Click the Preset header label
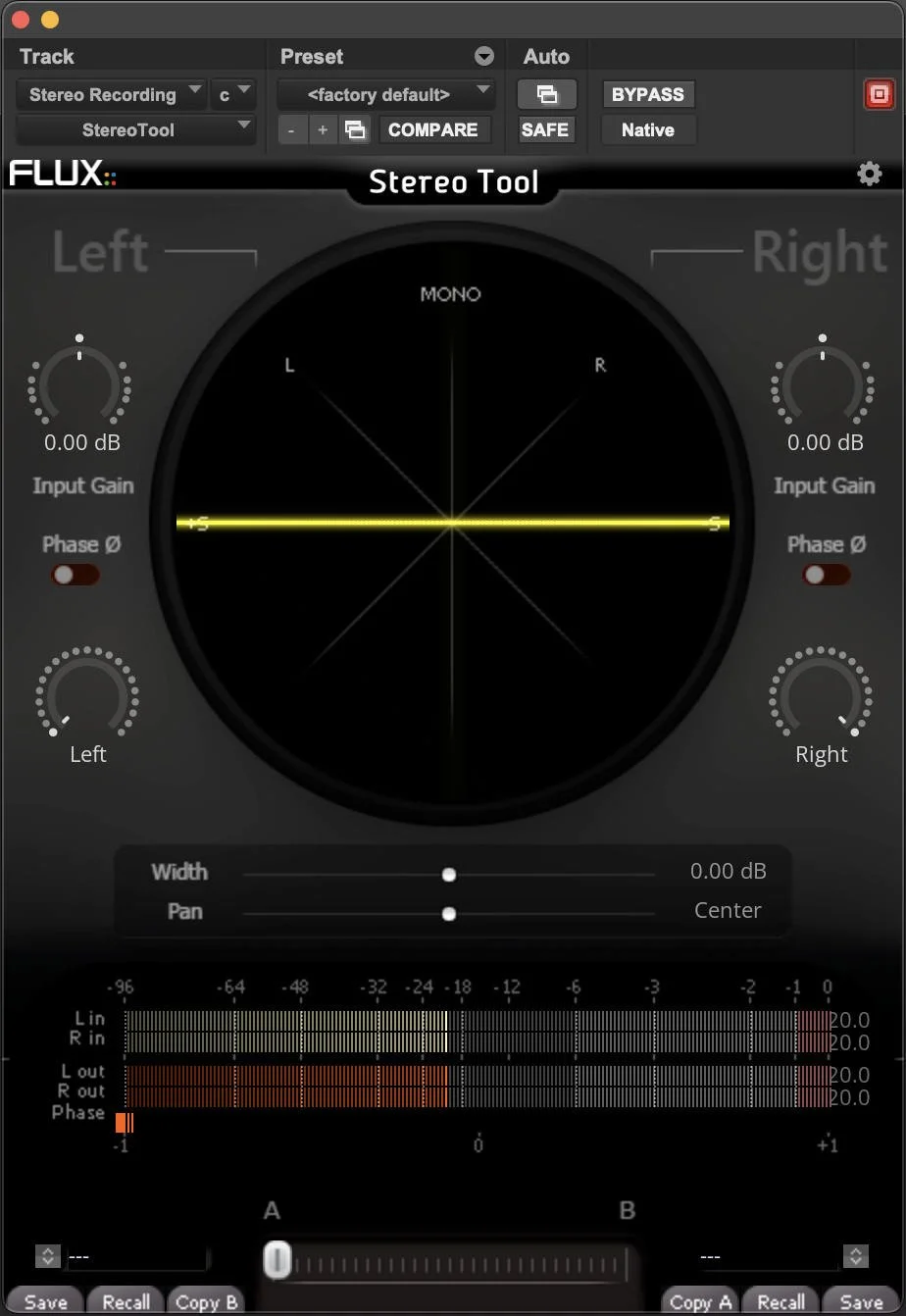 point(312,56)
